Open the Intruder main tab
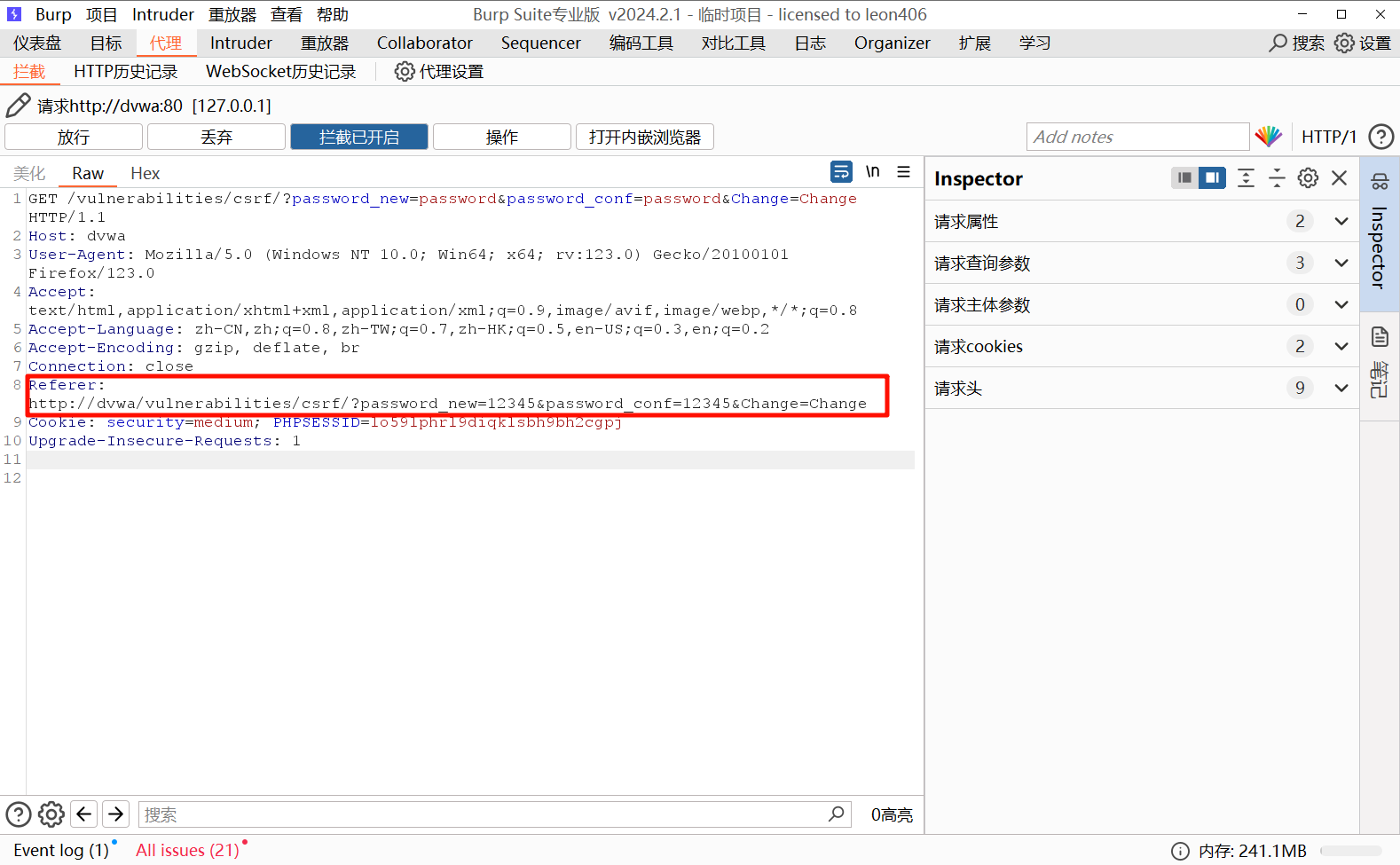The height and width of the screenshot is (865, 1400). 241,43
